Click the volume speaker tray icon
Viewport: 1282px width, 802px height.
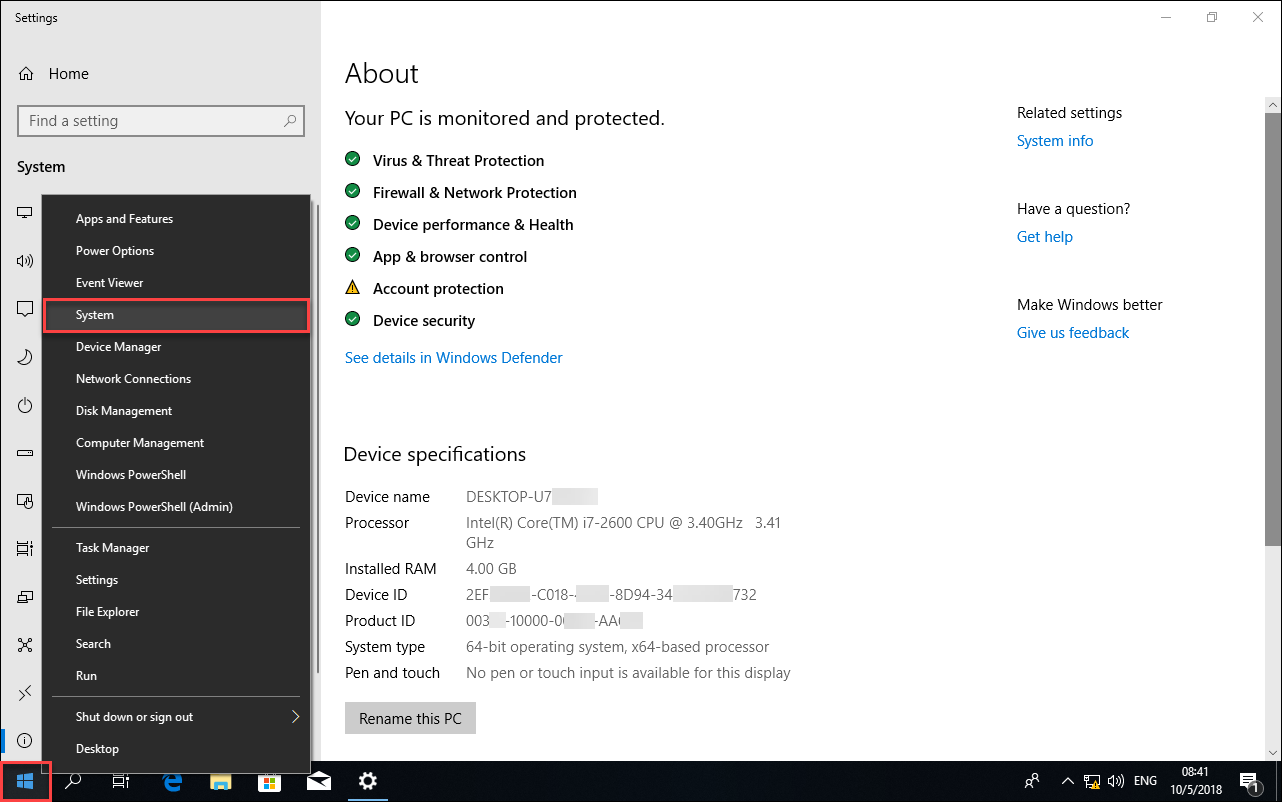1117,781
